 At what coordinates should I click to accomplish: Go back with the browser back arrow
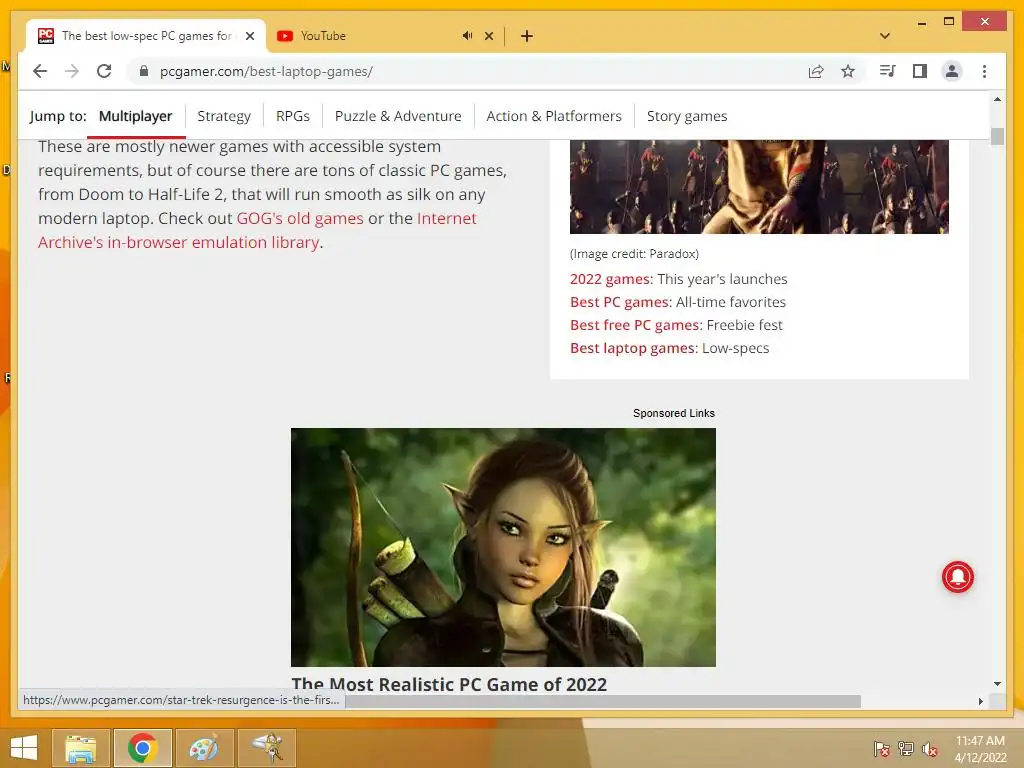click(40, 71)
